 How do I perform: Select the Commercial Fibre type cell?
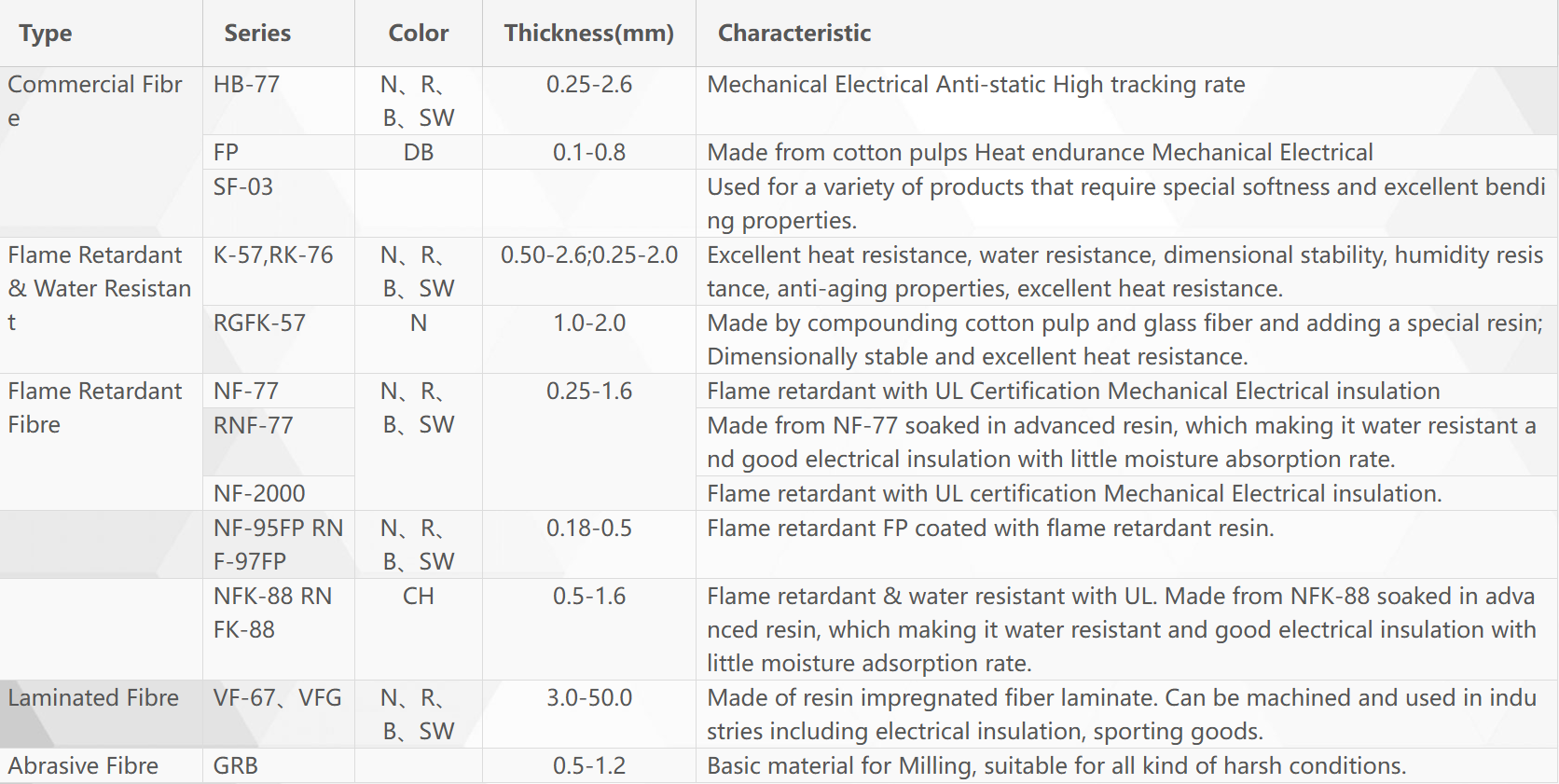coord(101,152)
